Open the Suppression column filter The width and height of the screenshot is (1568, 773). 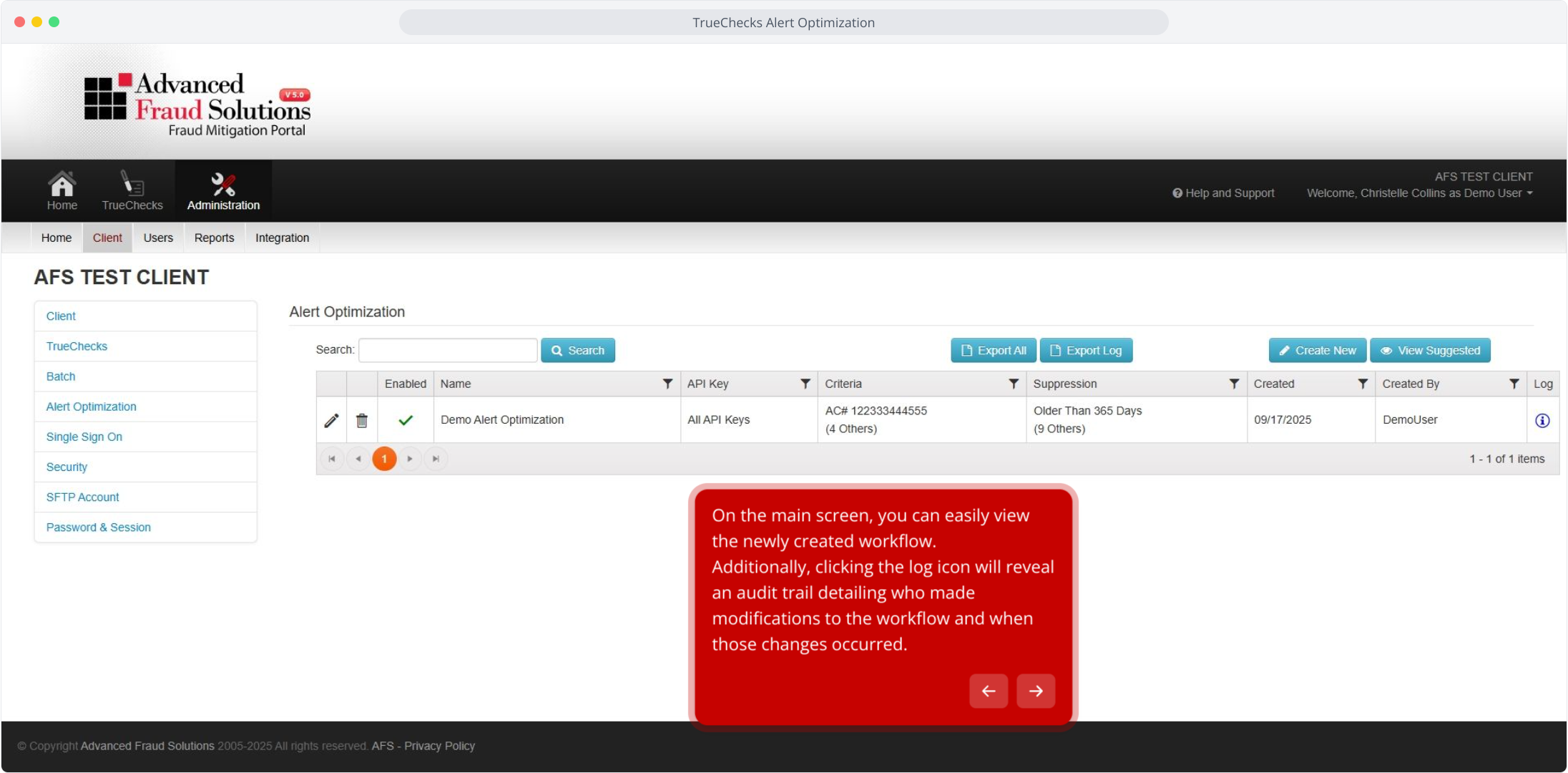pyautogui.click(x=1234, y=384)
